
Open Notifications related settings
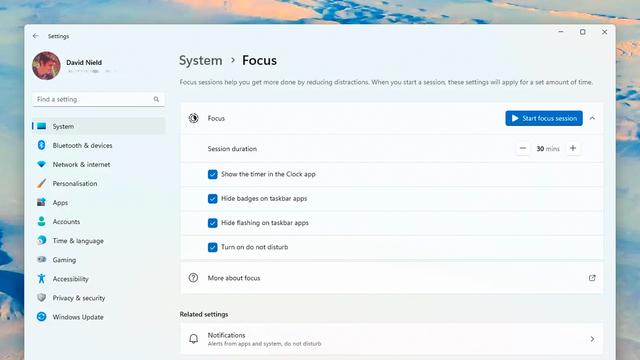[391, 339]
